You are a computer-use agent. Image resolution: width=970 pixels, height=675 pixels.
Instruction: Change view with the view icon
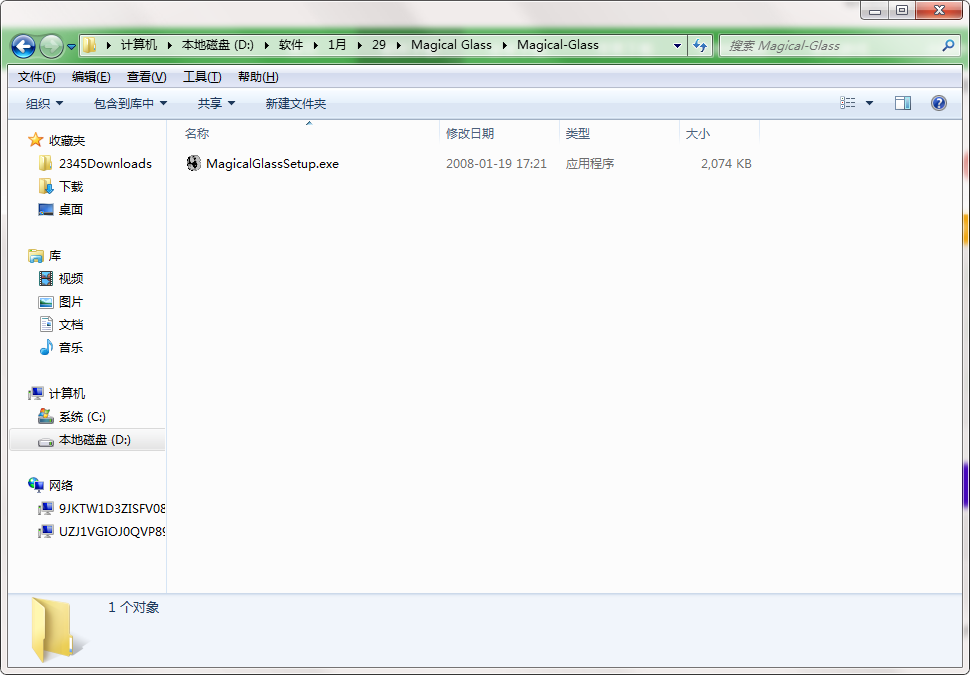848,103
